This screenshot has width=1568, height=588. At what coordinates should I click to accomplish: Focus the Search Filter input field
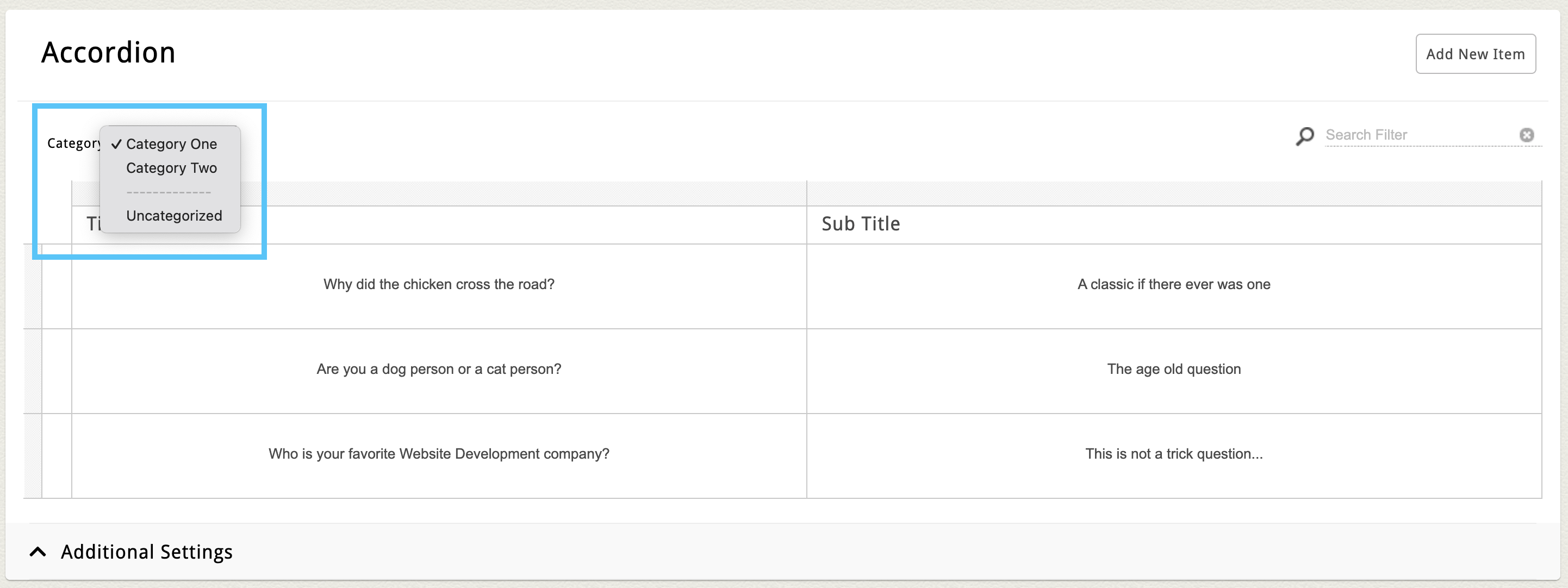tap(1418, 135)
